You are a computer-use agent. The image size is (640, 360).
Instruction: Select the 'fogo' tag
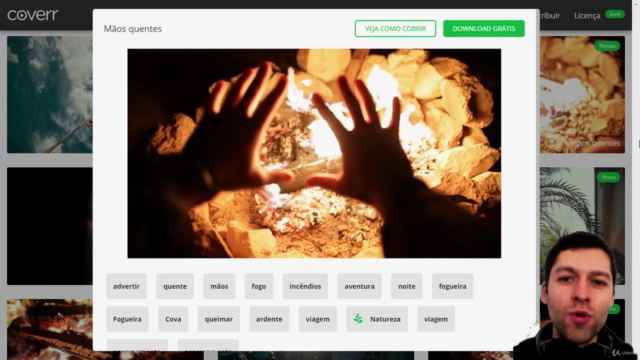[x=259, y=286]
